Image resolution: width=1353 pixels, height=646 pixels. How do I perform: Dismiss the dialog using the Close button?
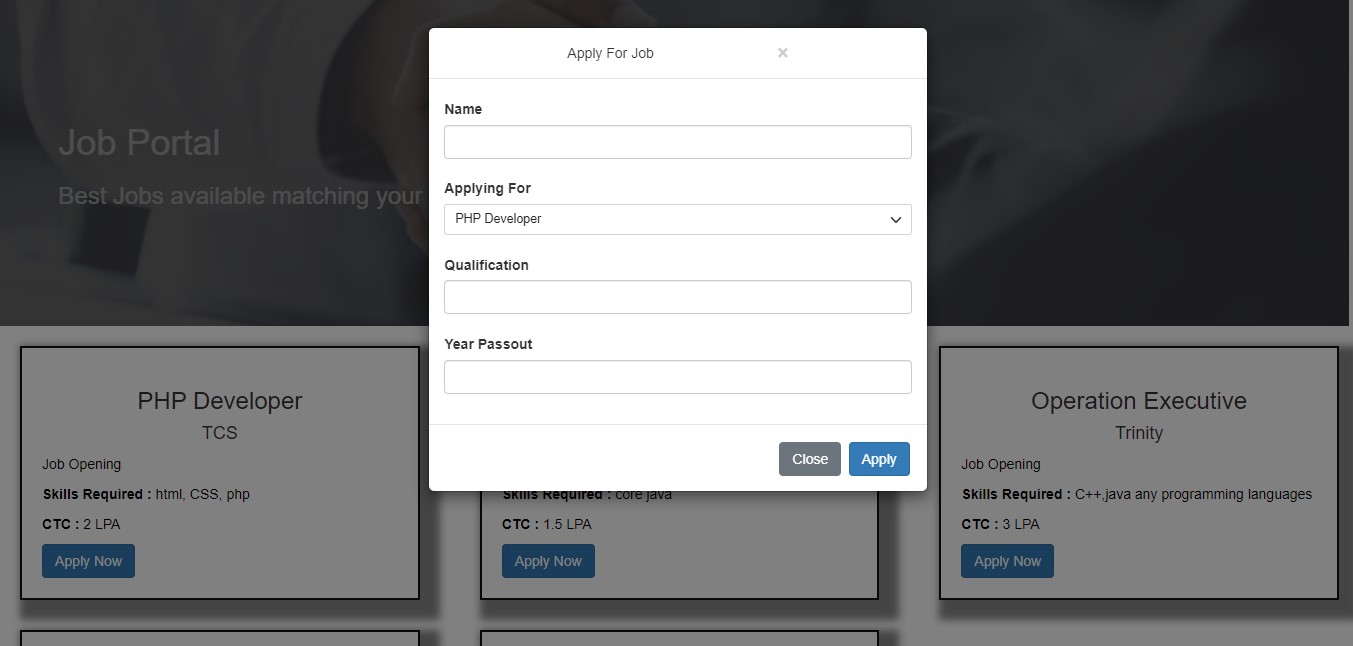point(809,459)
